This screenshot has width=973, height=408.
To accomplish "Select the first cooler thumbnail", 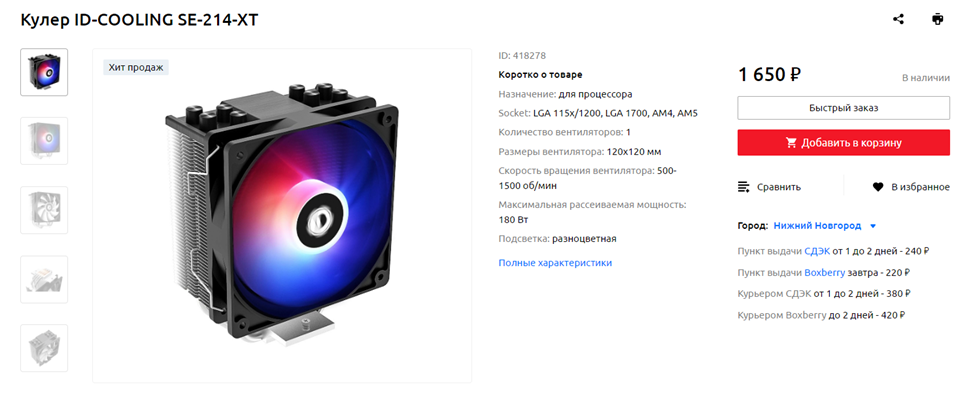I will (44, 72).
